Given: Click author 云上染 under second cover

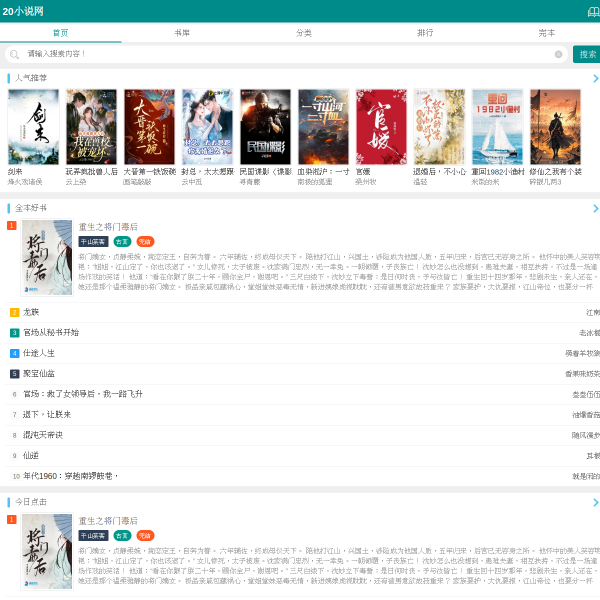Looking at the screenshot, I should [76, 182].
